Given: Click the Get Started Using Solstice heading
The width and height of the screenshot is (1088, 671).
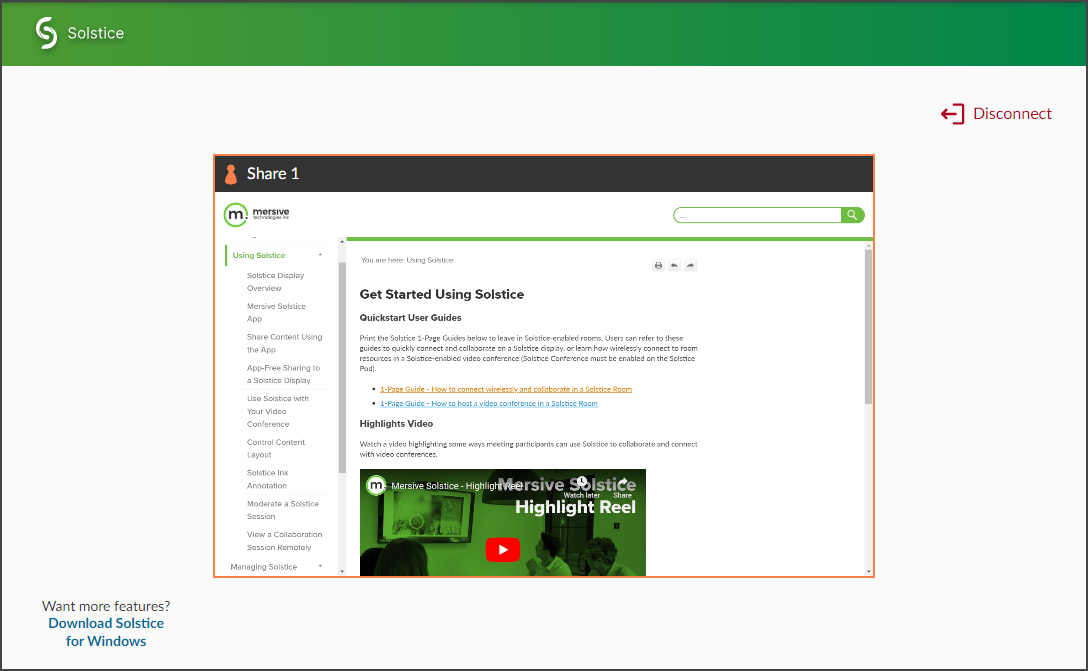Looking at the screenshot, I should [441, 294].
